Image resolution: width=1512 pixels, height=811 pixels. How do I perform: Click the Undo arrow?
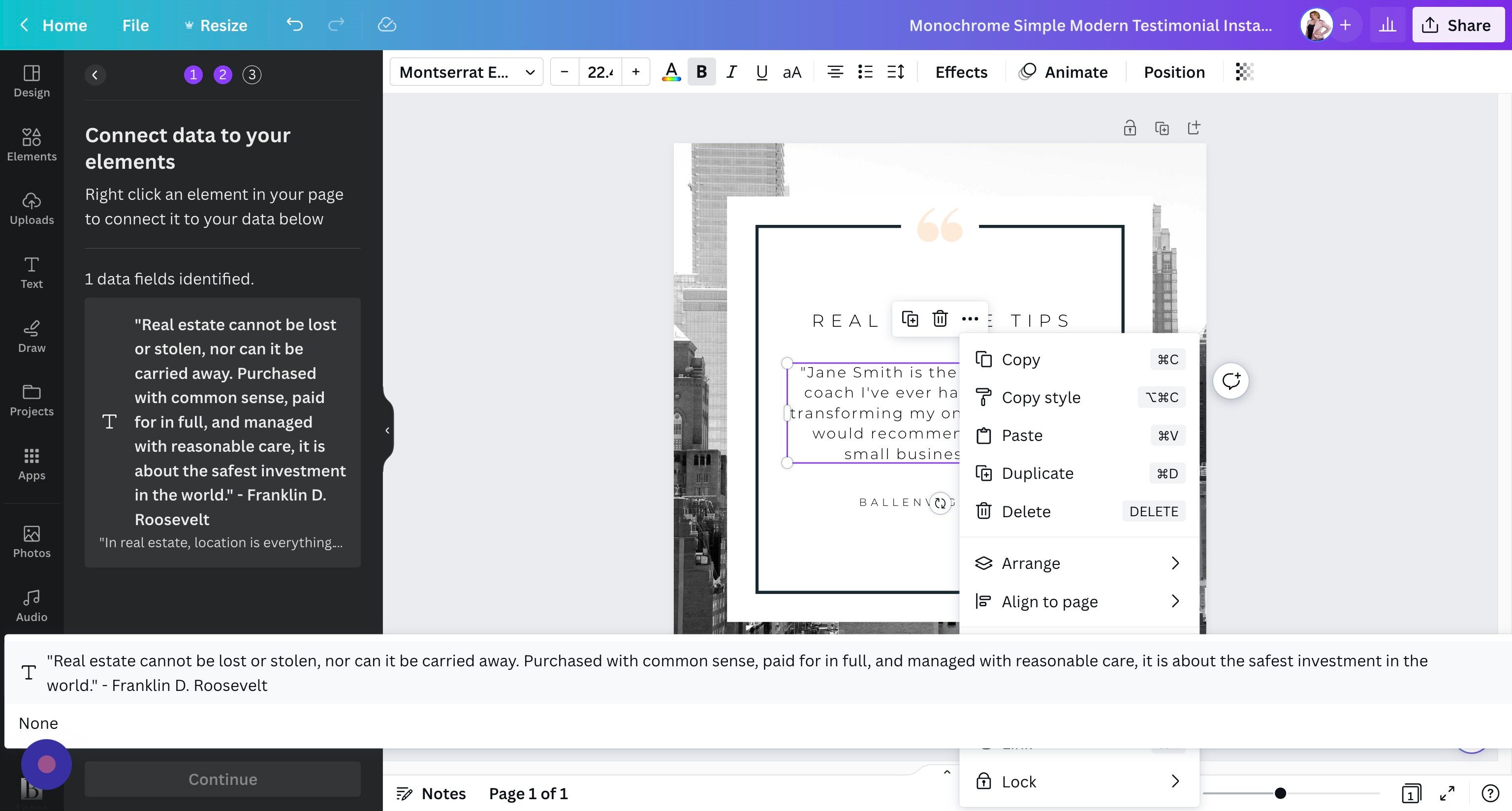[295, 25]
